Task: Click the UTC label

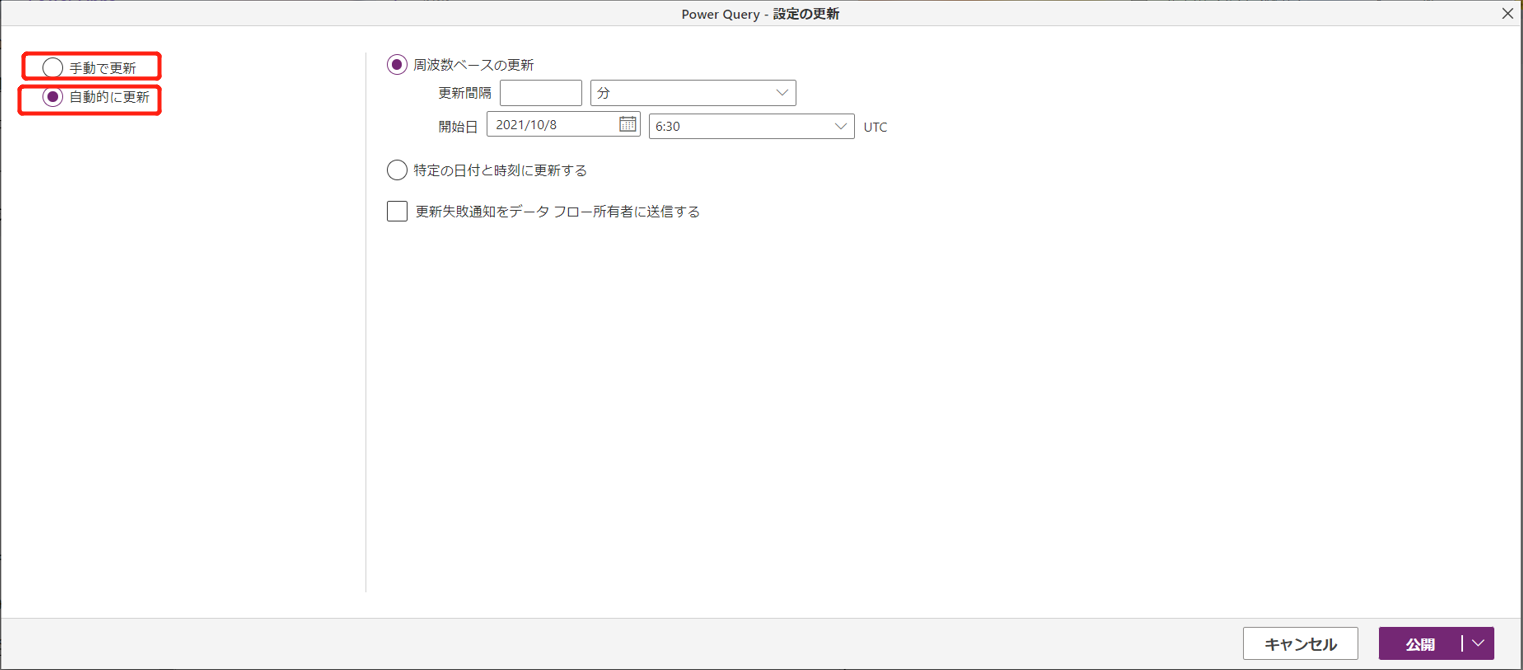Action: click(875, 127)
